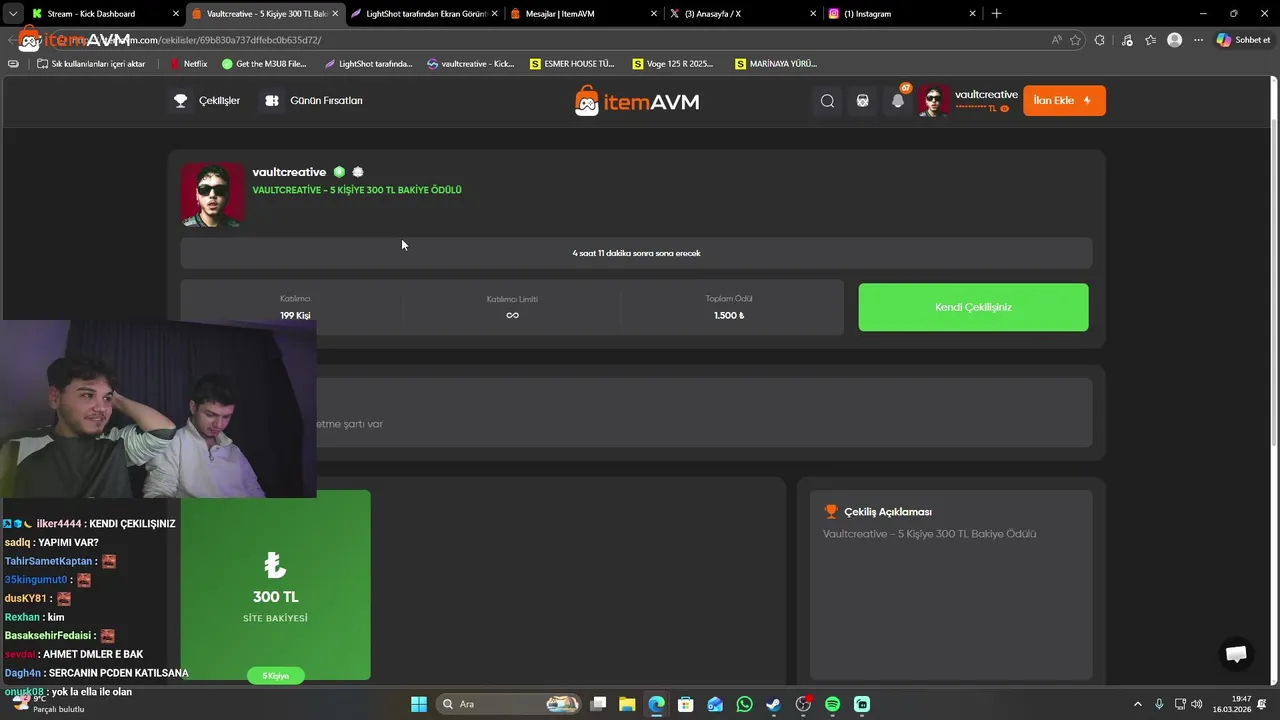Click green Kendi Çekilişiniz button
1280x720 pixels.
coord(973,307)
